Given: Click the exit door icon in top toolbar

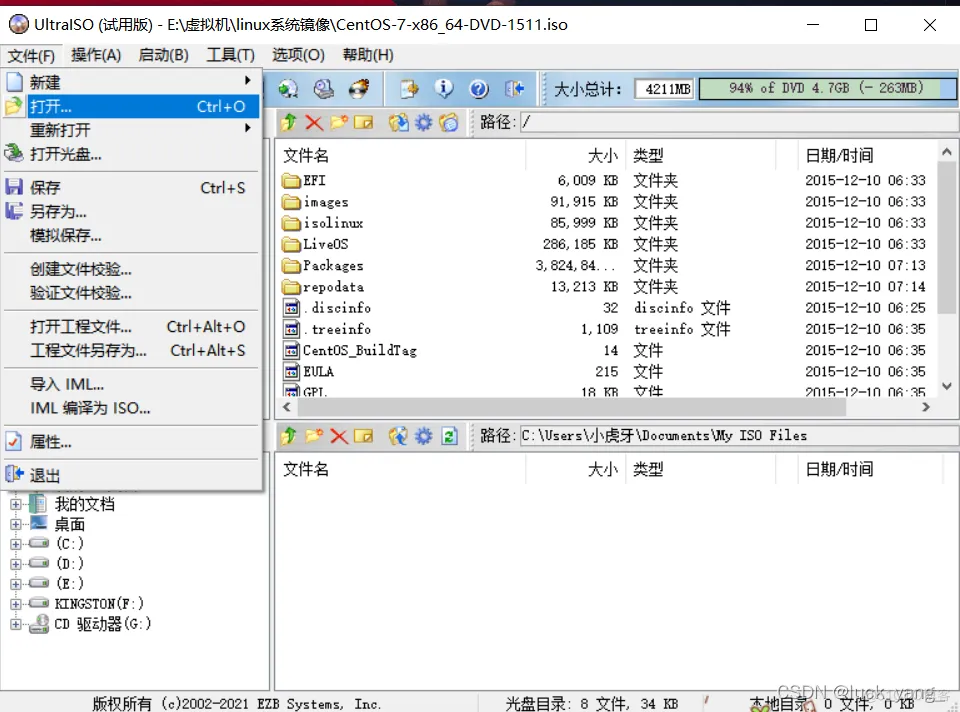Looking at the screenshot, I should coord(514,90).
